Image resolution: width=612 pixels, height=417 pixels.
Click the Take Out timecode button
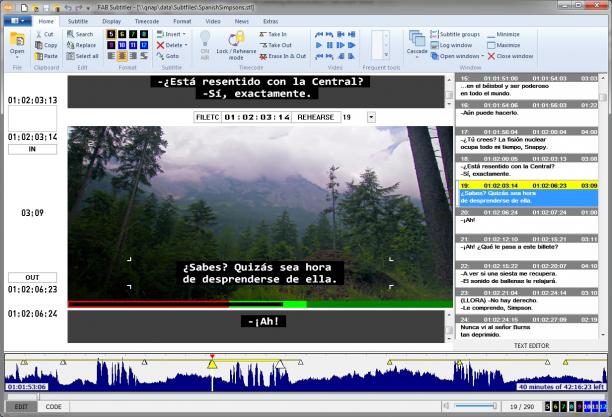click(276, 45)
